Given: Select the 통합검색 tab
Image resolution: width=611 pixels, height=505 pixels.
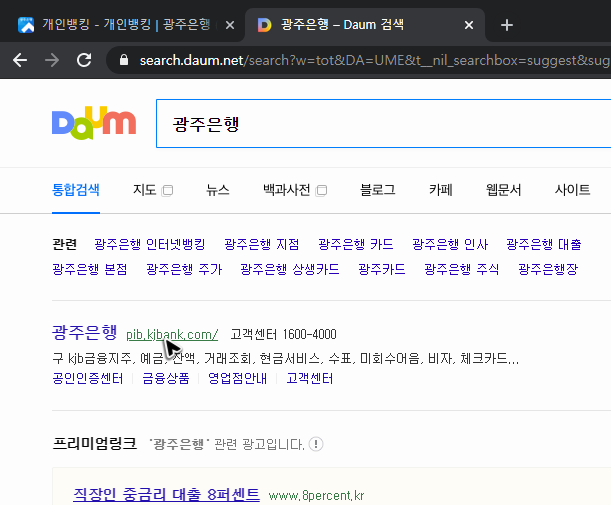Looking at the screenshot, I should click(76, 190).
